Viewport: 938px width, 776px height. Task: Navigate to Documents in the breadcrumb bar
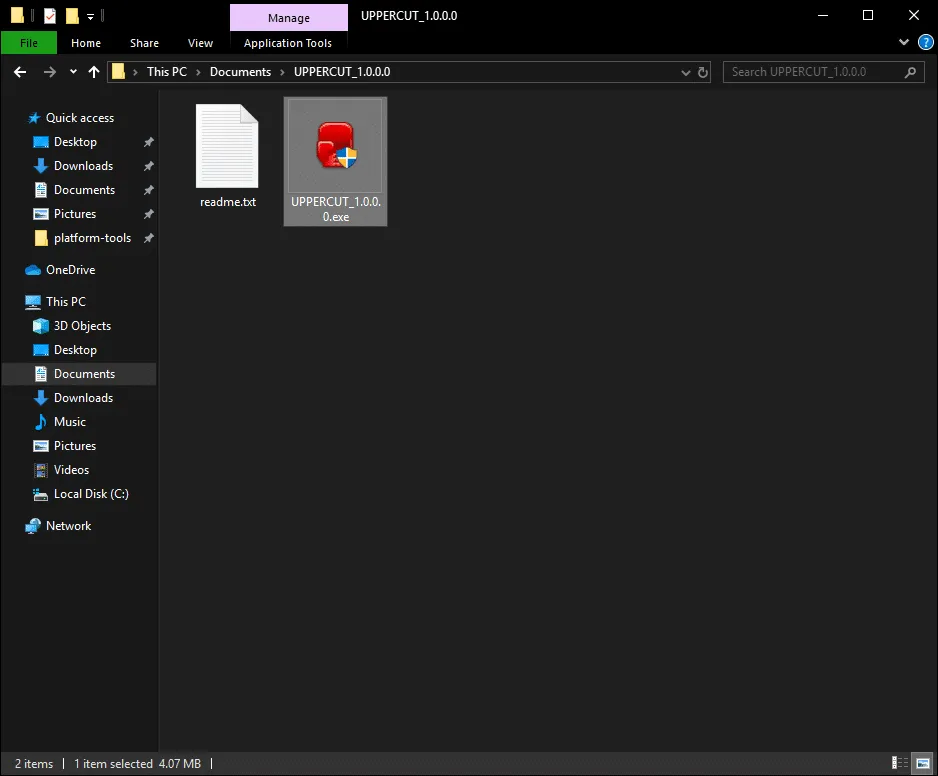coord(241,71)
